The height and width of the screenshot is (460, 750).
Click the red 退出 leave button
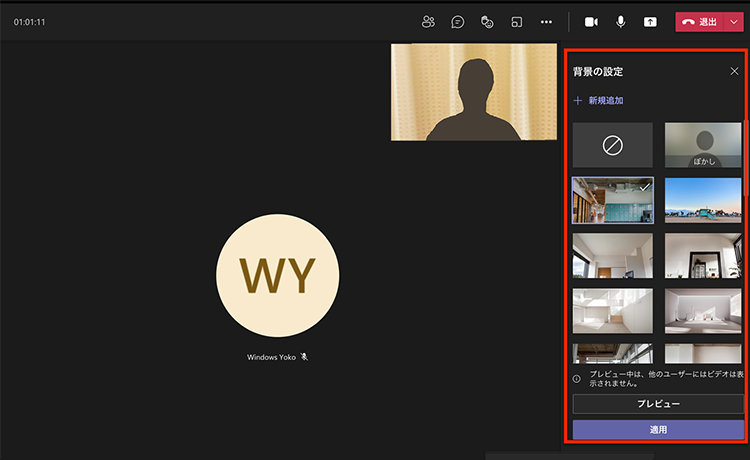700,21
